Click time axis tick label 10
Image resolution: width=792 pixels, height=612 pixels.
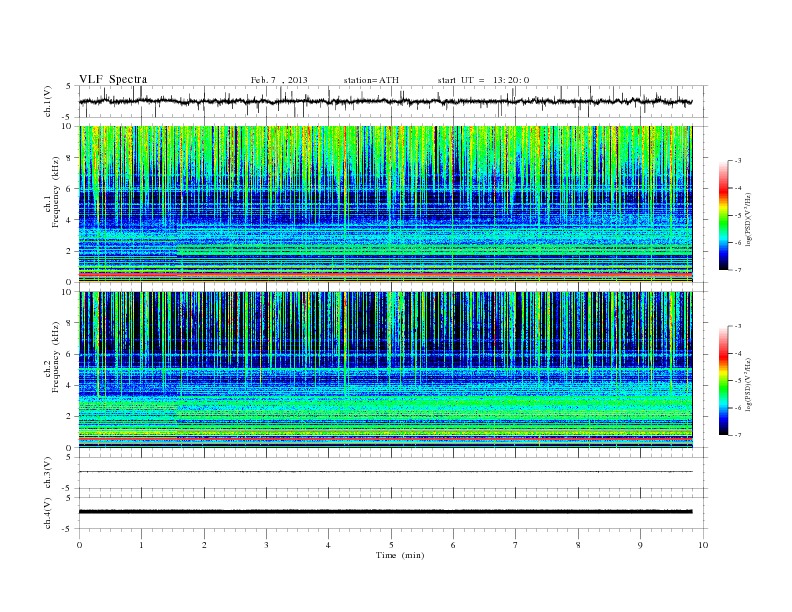tap(703, 545)
